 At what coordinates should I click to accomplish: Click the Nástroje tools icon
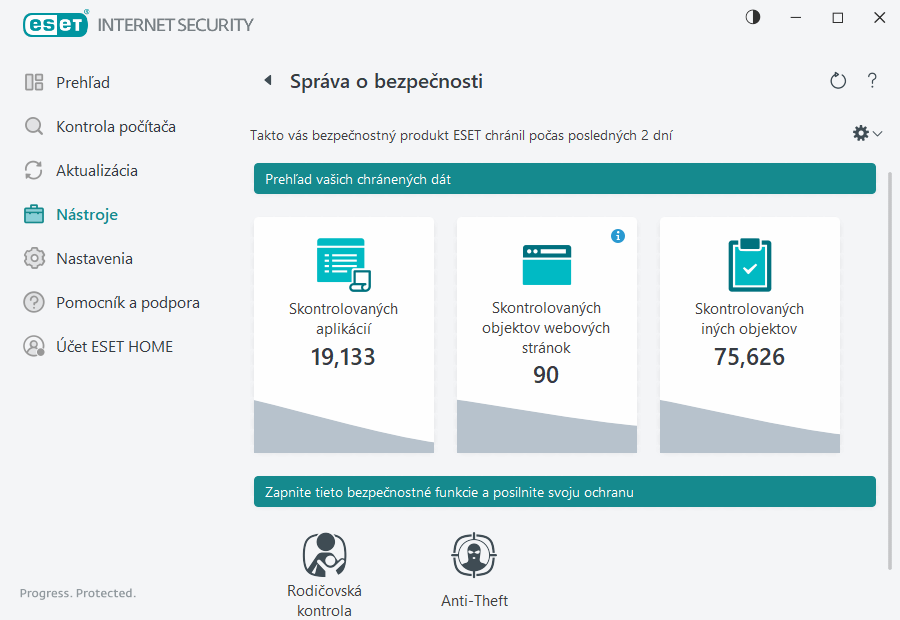click(x=32, y=214)
